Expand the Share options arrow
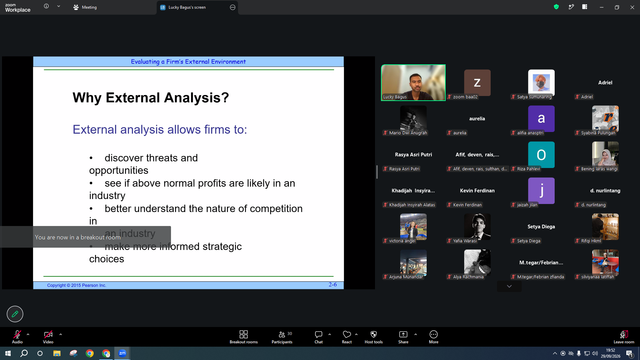 [x=416, y=334]
